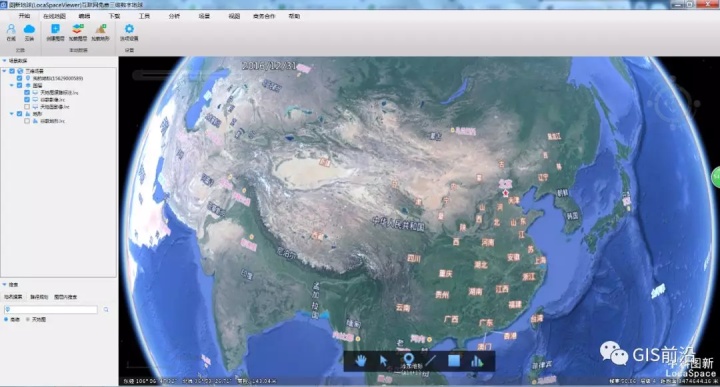Select the line drawing tool
The width and height of the screenshot is (720, 387).
click(x=431, y=361)
